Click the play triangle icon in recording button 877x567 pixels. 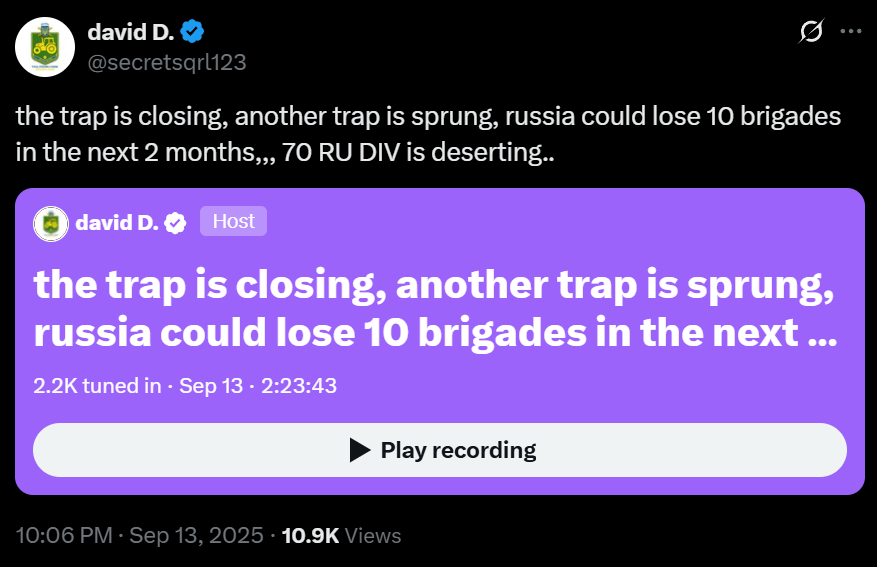point(360,450)
